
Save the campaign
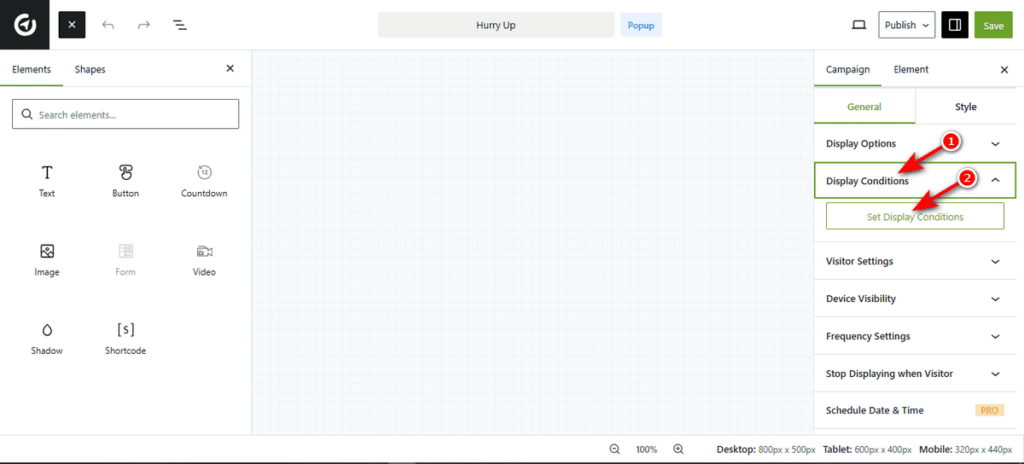(993, 25)
